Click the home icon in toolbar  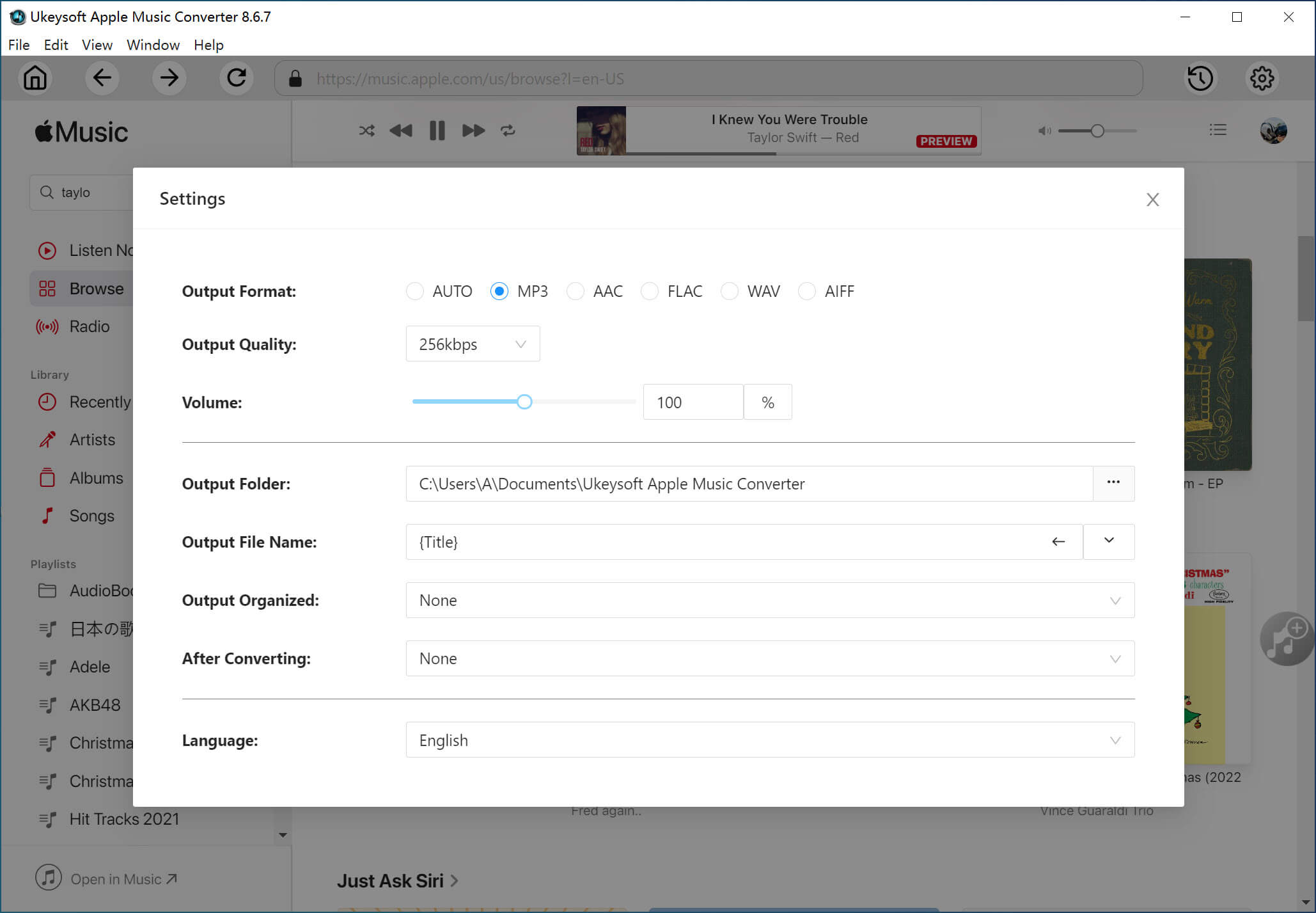35,78
